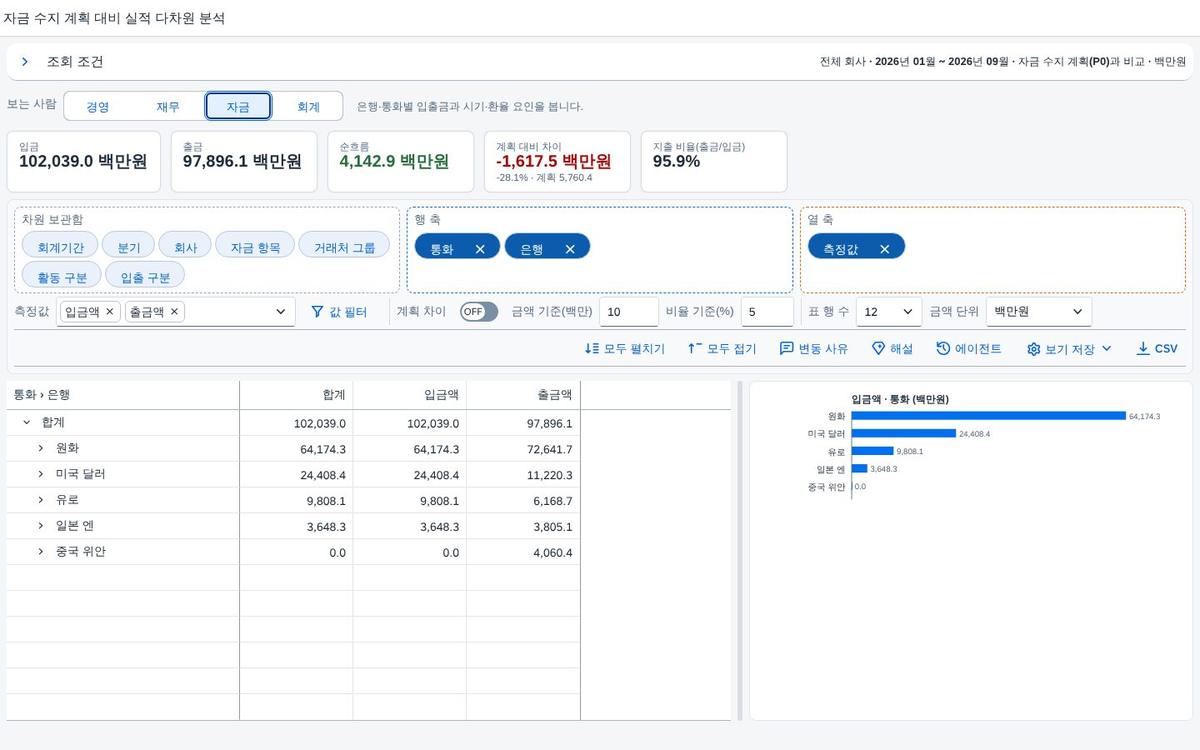Click the 출금 97,896.1 백만원 KPI card

coord(243,161)
